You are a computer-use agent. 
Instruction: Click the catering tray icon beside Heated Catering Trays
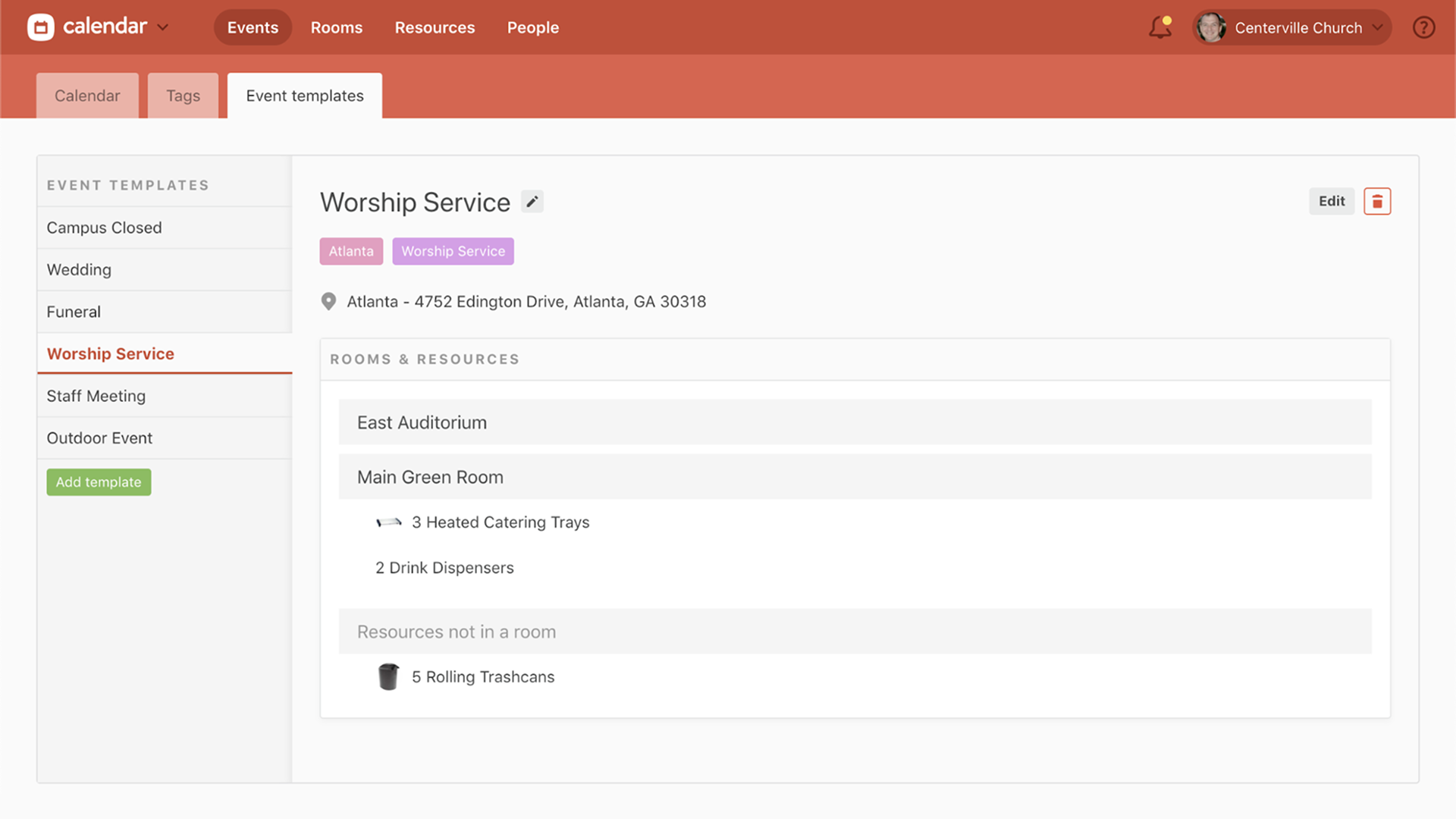[x=389, y=522]
